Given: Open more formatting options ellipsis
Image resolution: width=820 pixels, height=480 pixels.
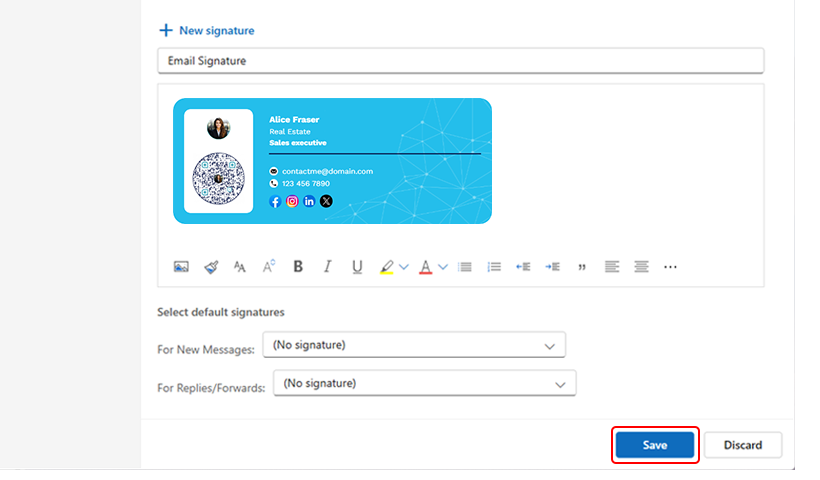Looking at the screenshot, I should 670,267.
